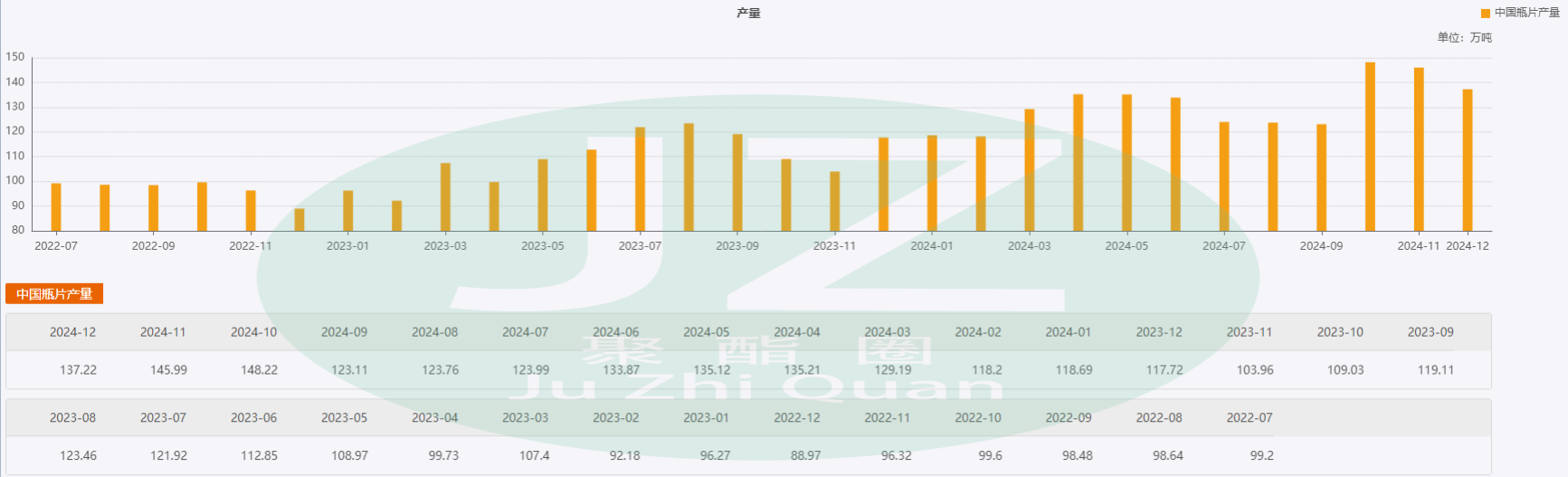Select the 2023-08 column header in second table row
Screen dimensions: 1568x477
(72, 418)
